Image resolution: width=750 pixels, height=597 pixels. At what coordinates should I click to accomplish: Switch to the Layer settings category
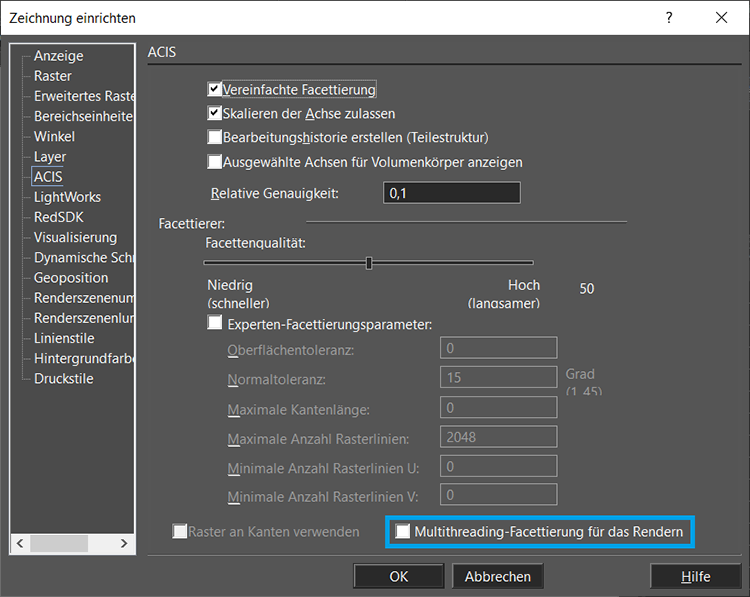tap(50, 157)
